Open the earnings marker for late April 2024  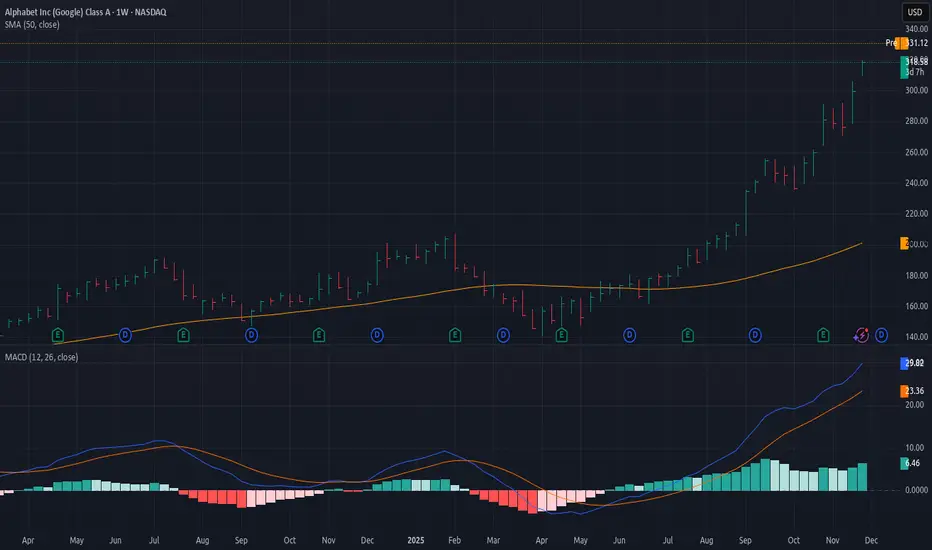58,335
